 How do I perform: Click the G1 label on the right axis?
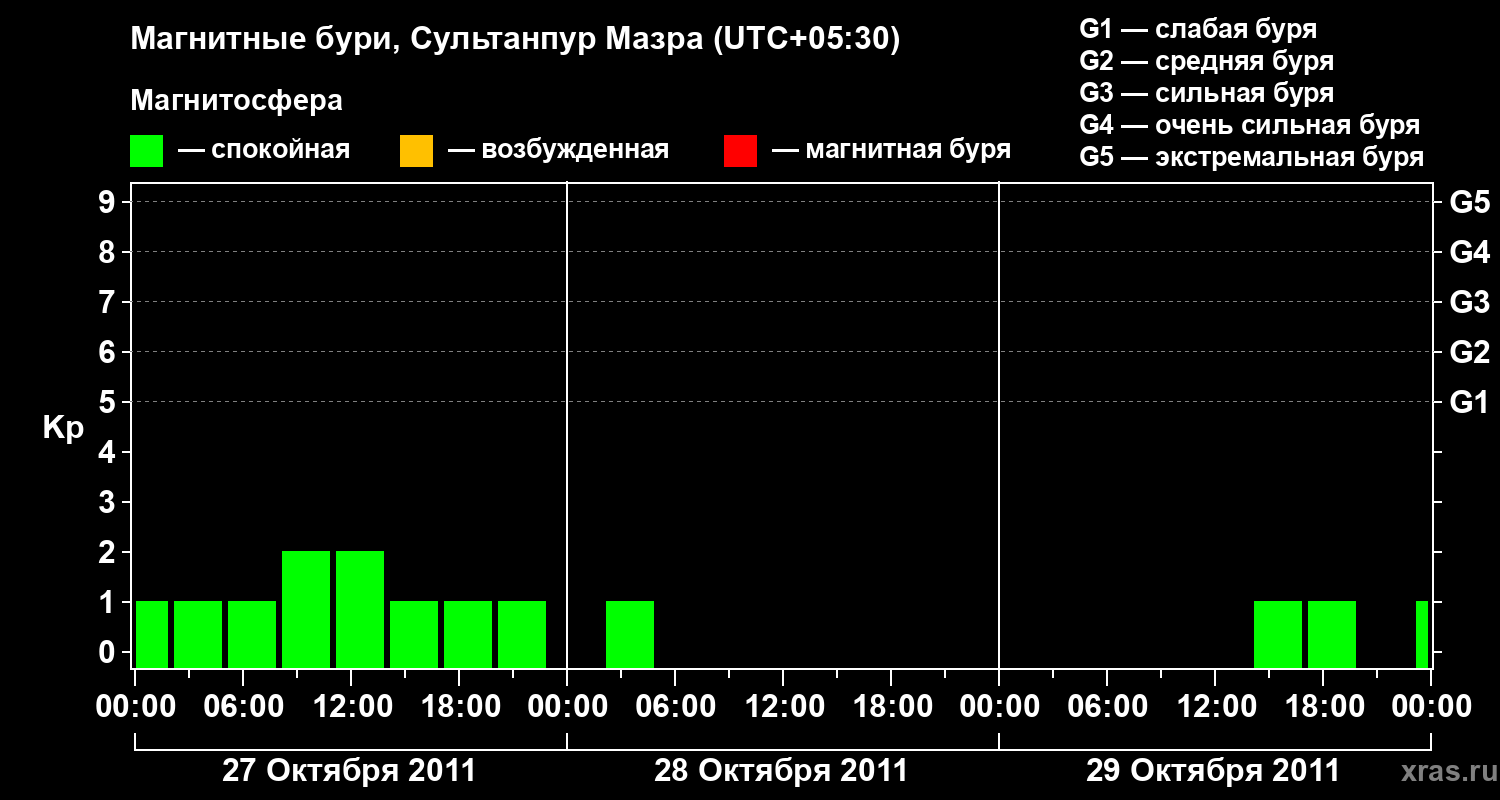(x=1469, y=403)
